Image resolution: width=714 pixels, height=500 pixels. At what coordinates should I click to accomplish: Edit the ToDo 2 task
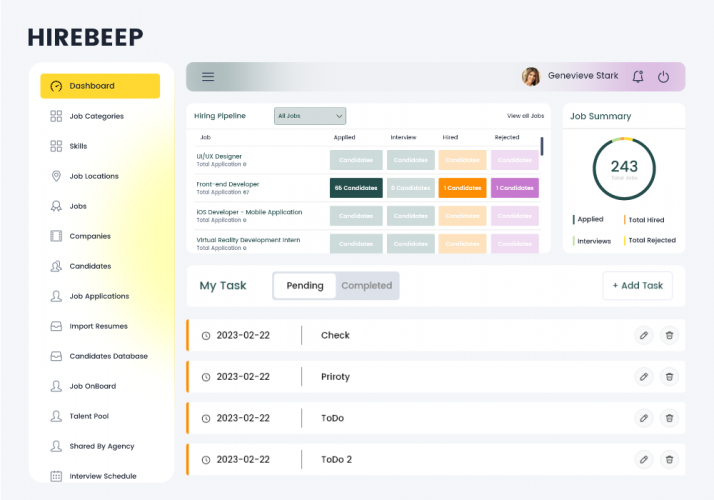point(644,459)
